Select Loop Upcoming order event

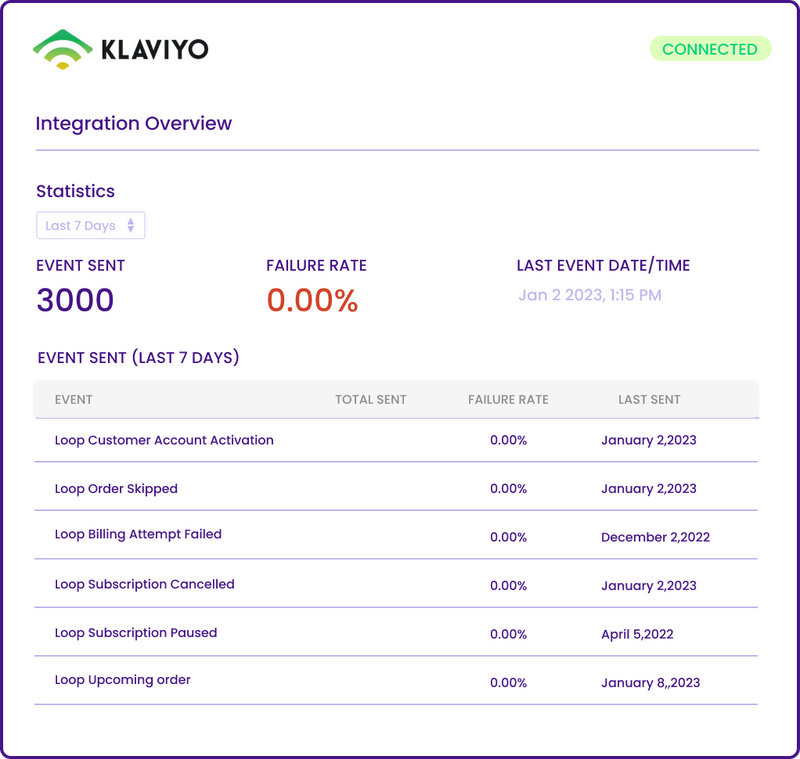(x=122, y=680)
